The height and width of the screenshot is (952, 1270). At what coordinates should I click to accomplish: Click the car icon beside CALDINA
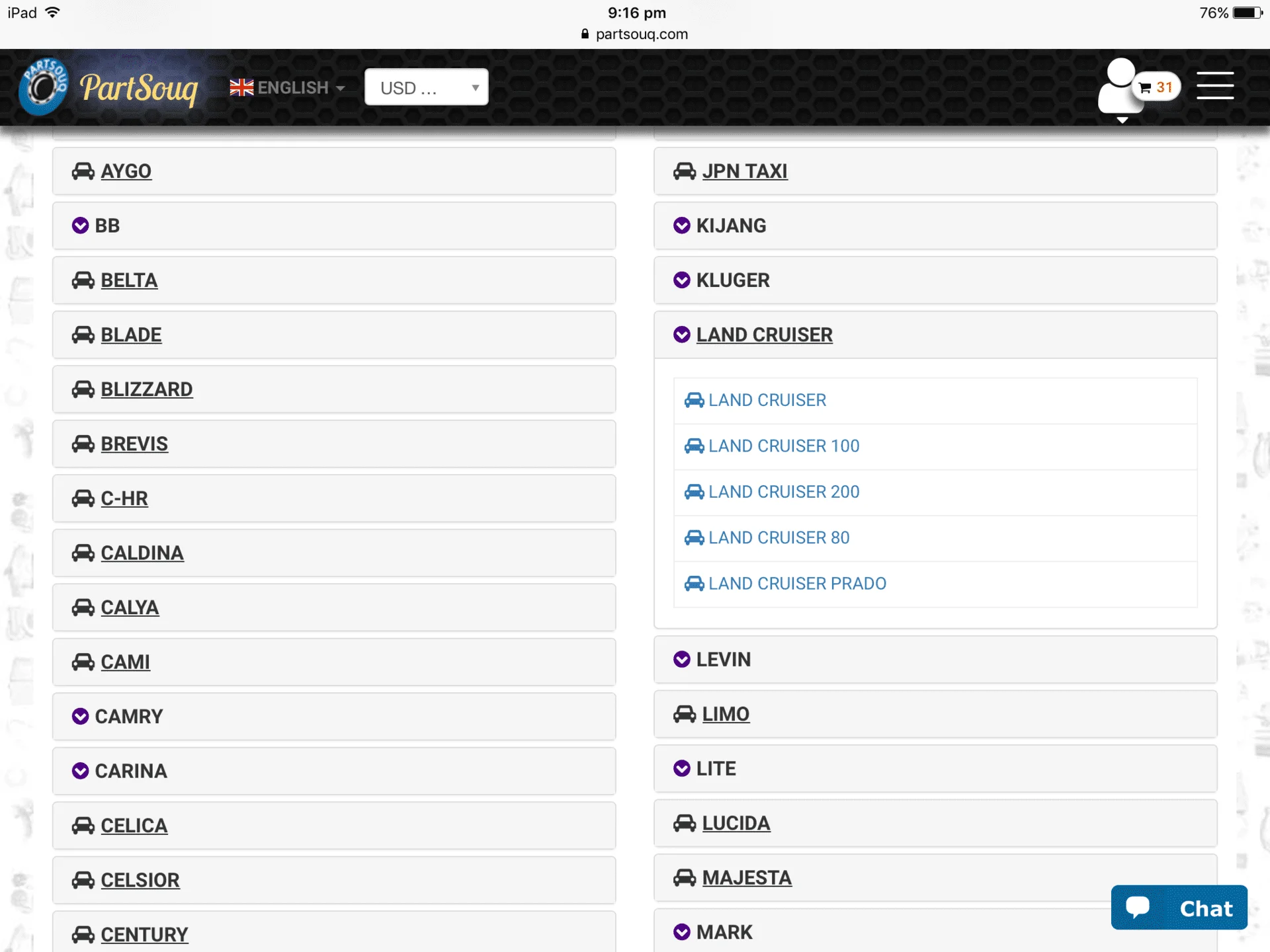coord(83,553)
